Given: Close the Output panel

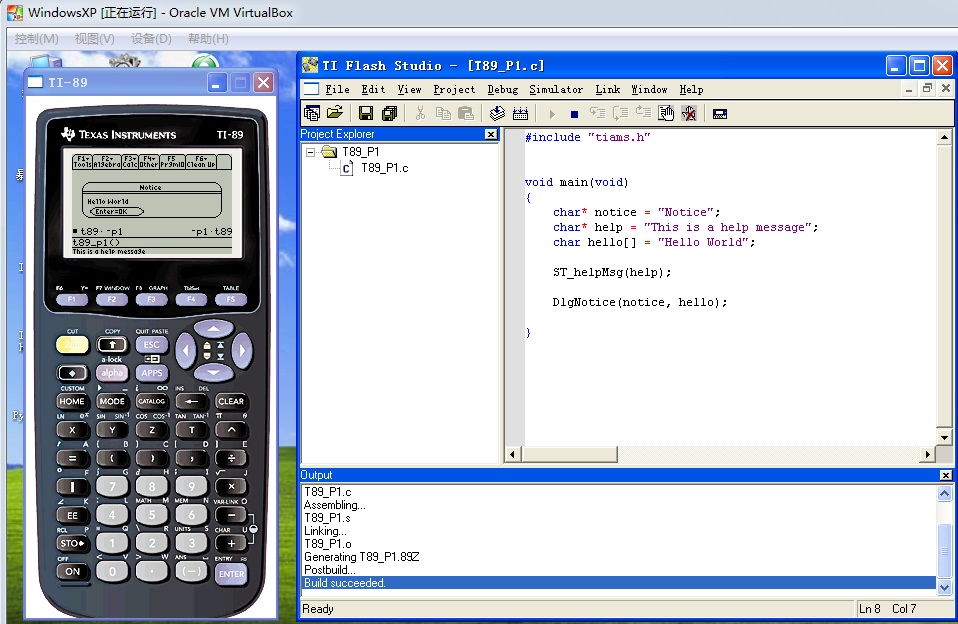Looking at the screenshot, I should [x=946, y=475].
